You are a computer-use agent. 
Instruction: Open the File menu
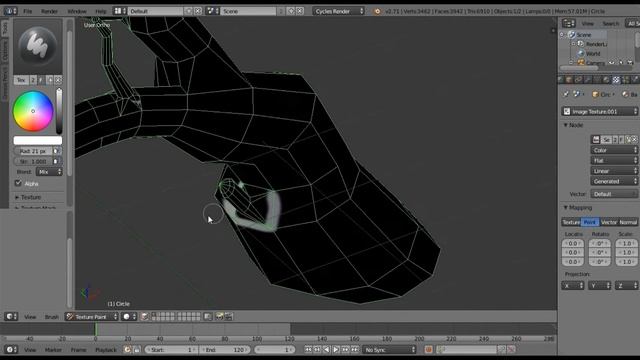click(x=27, y=11)
